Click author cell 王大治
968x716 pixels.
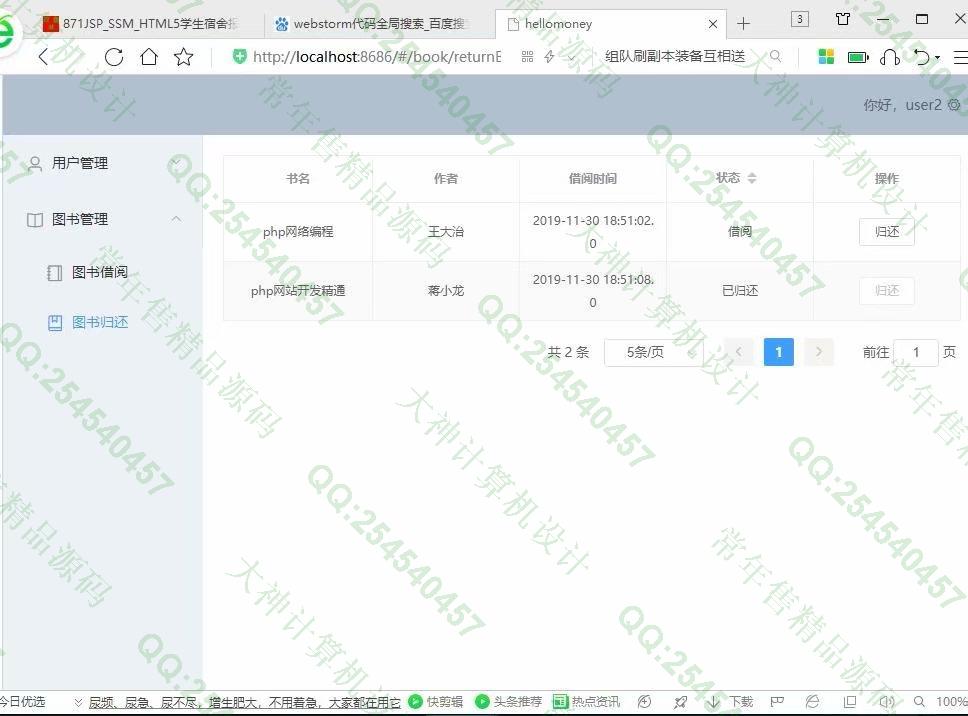coord(446,231)
